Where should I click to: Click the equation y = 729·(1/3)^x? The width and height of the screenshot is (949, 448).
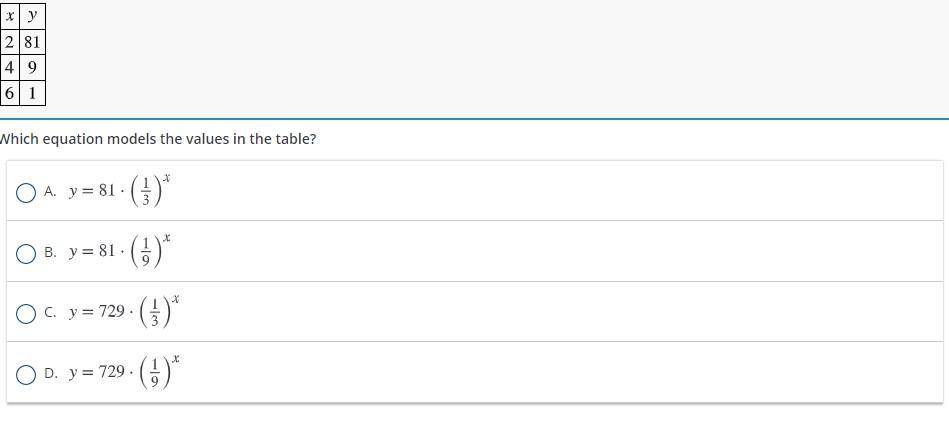click(124, 312)
